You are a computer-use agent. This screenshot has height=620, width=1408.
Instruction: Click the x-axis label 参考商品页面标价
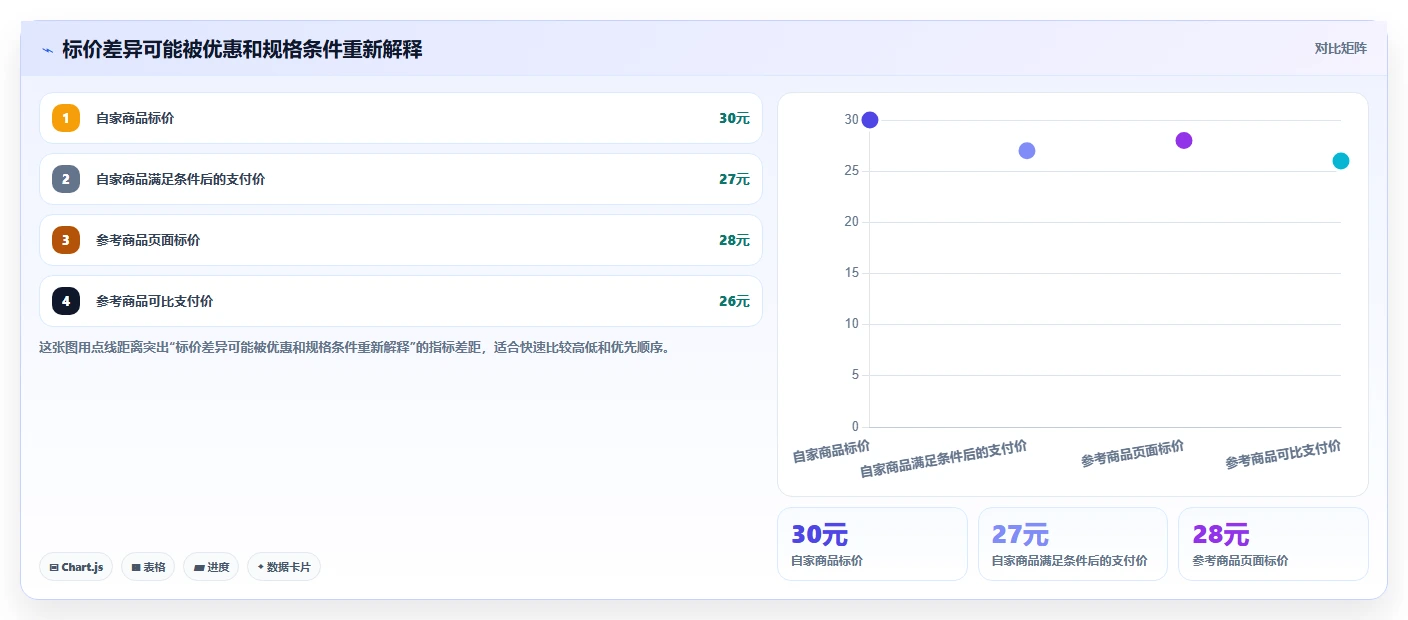[1132, 453]
